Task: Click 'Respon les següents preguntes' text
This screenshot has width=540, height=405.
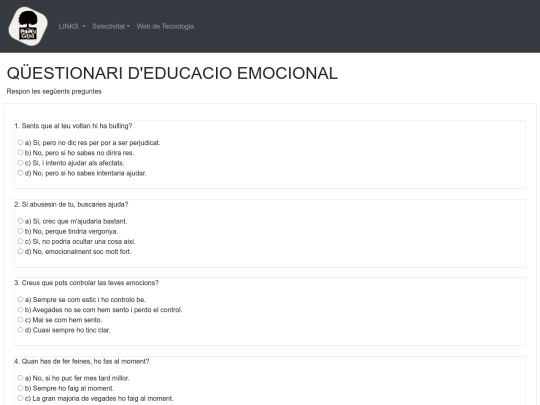Action: [x=54, y=91]
